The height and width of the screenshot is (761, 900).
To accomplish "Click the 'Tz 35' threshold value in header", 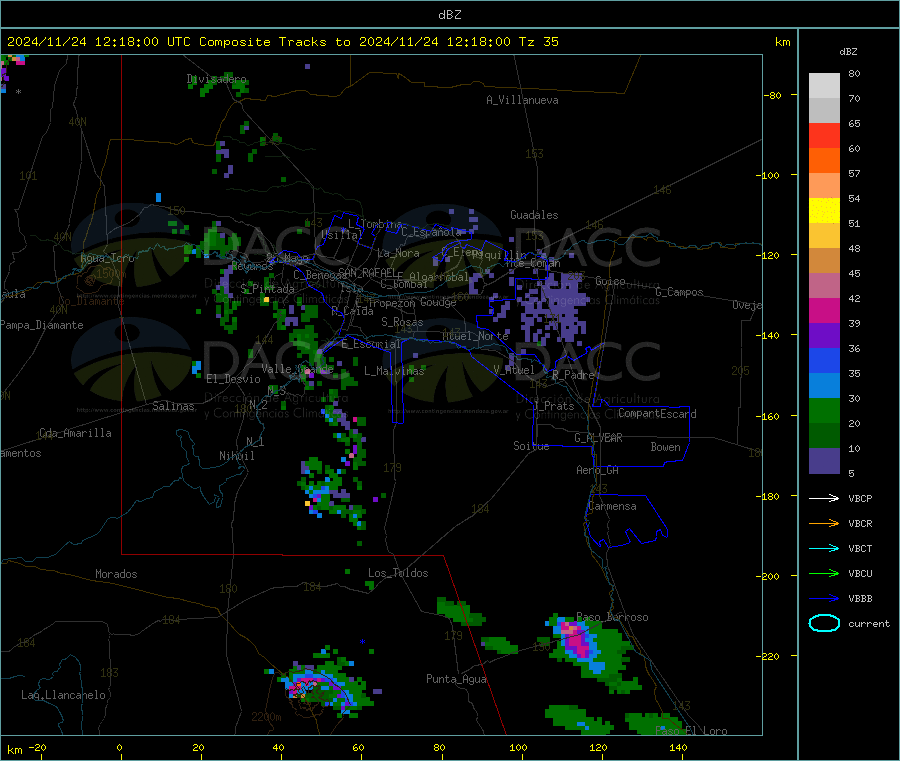I will pos(538,42).
